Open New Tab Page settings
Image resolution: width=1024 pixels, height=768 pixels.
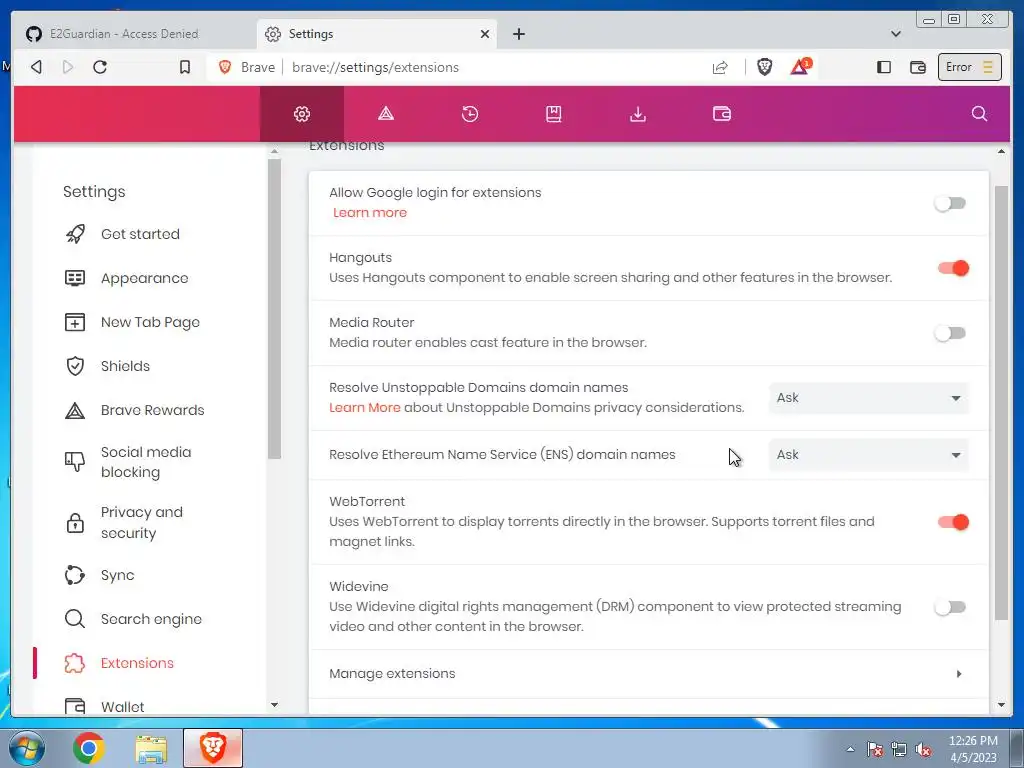click(x=150, y=322)
